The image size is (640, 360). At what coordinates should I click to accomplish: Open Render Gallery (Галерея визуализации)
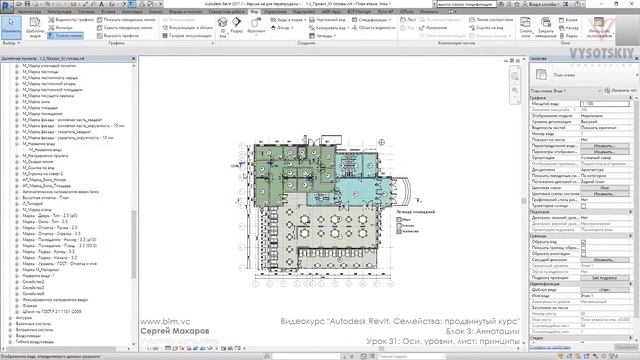187,36
